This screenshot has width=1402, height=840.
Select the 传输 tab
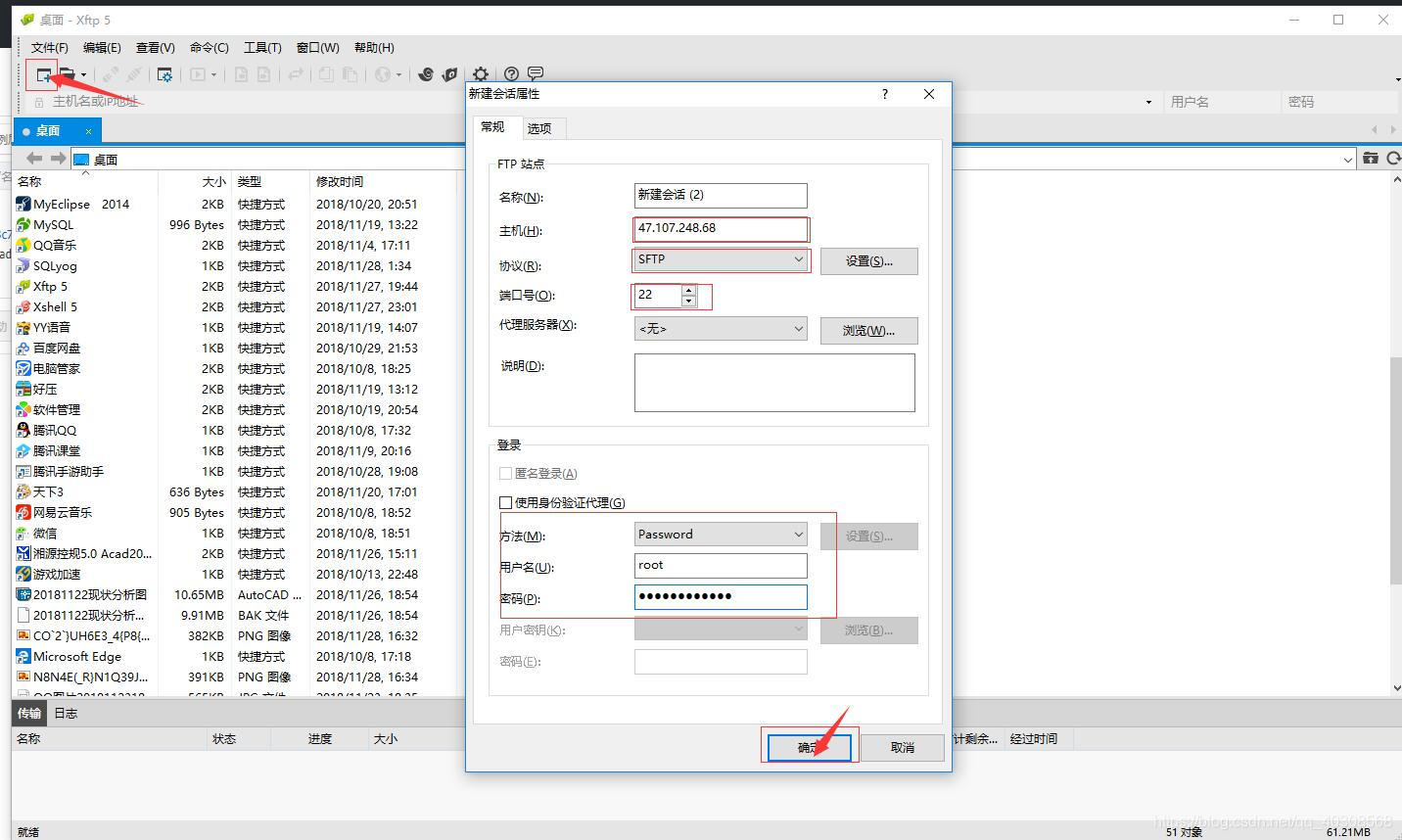pyautogui.click(x=29, y=714)
